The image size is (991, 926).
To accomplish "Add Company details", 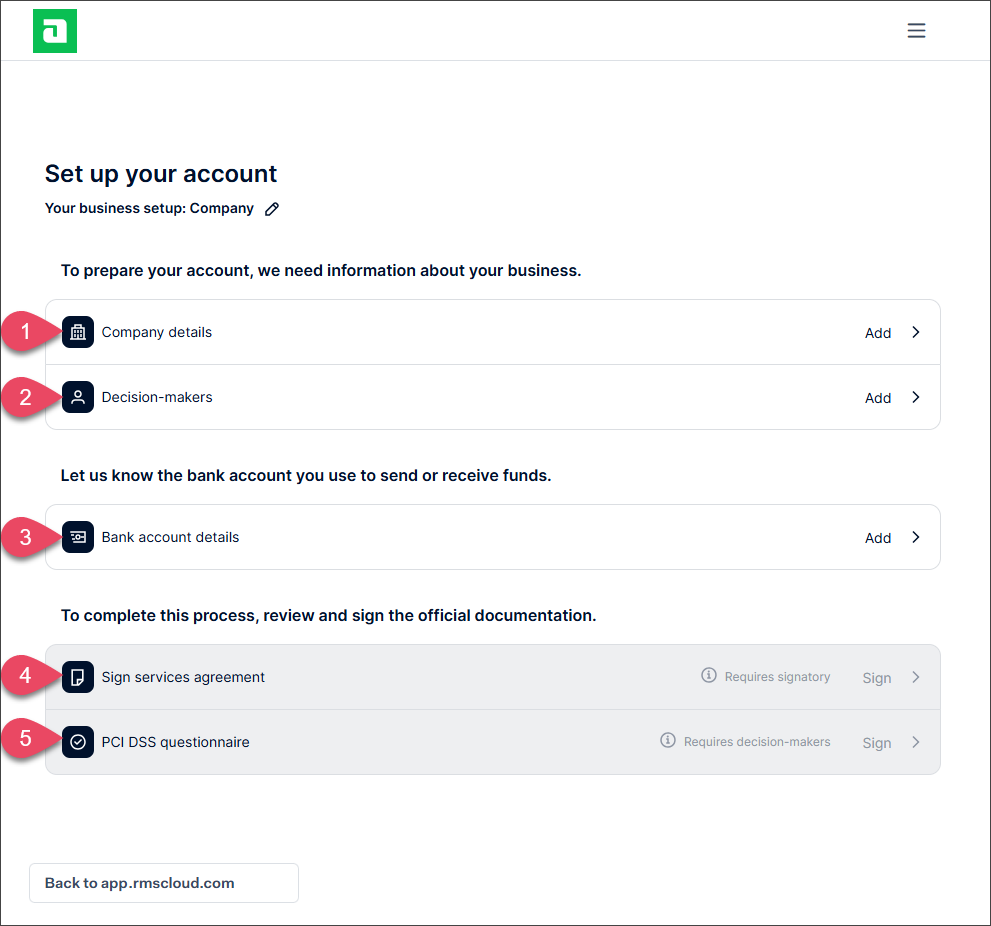I will click(x=878, y=333).
